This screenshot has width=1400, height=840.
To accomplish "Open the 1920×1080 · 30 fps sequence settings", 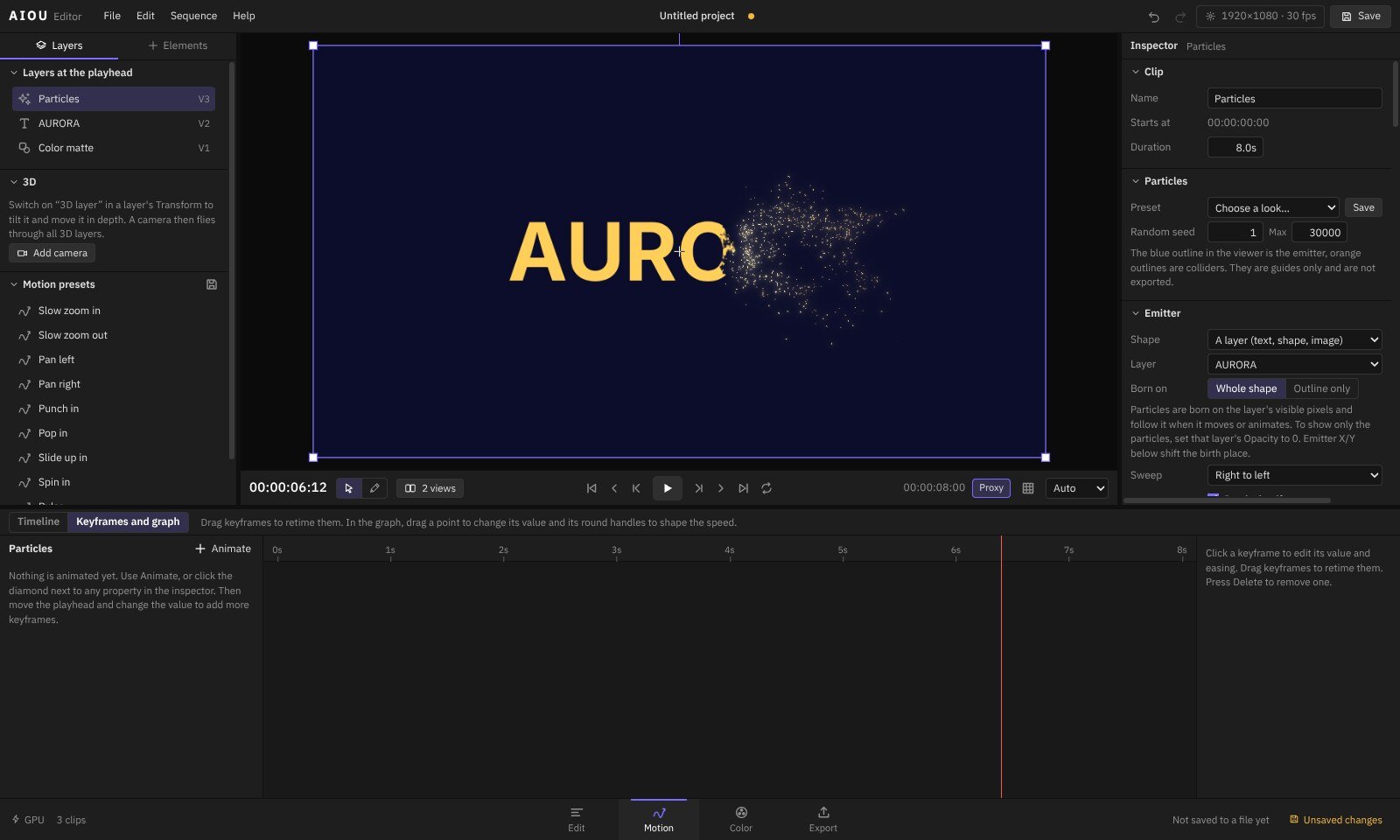I will tap(1260, 16).
